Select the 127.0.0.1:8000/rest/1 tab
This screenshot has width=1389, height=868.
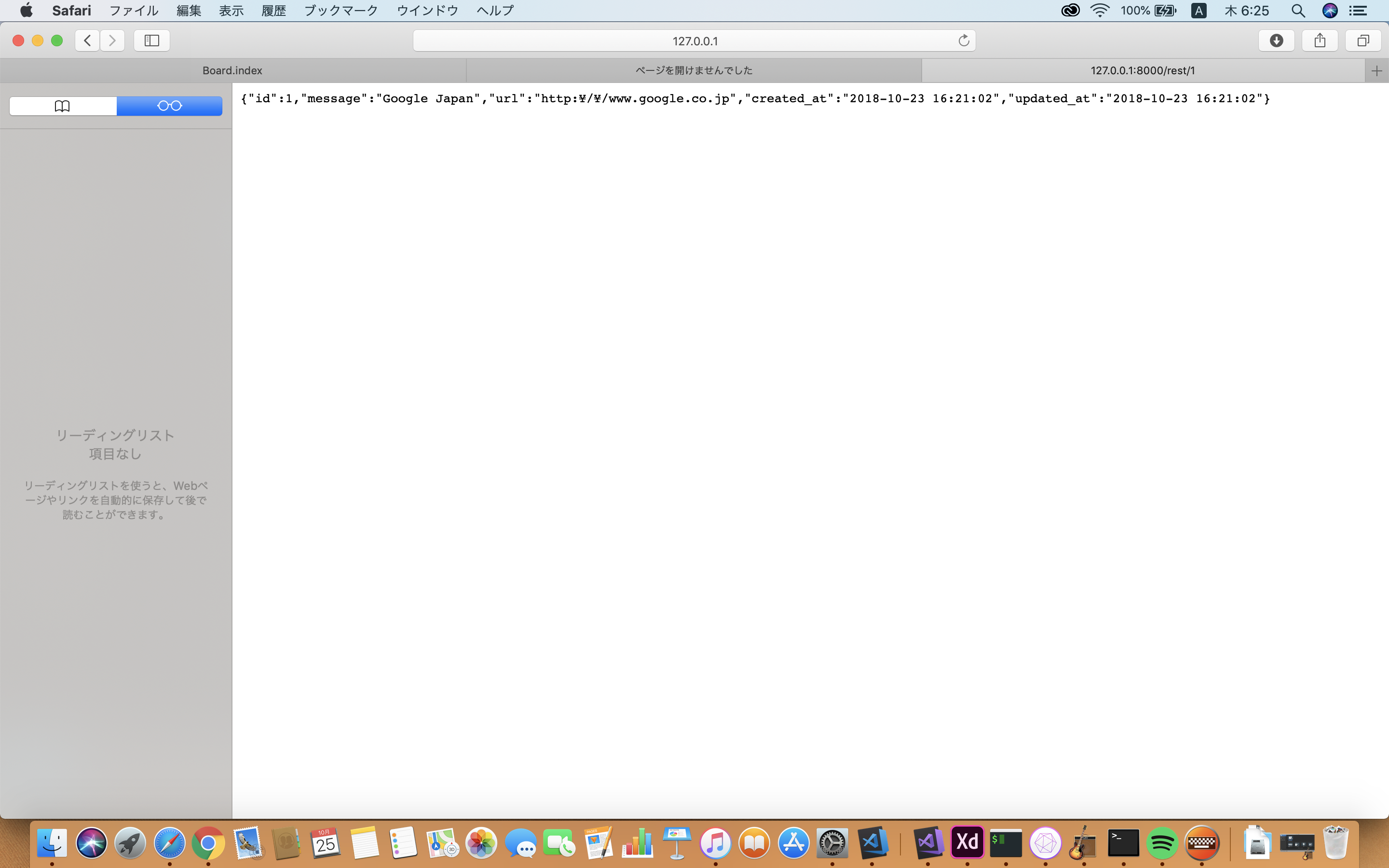click(1143, 70)
